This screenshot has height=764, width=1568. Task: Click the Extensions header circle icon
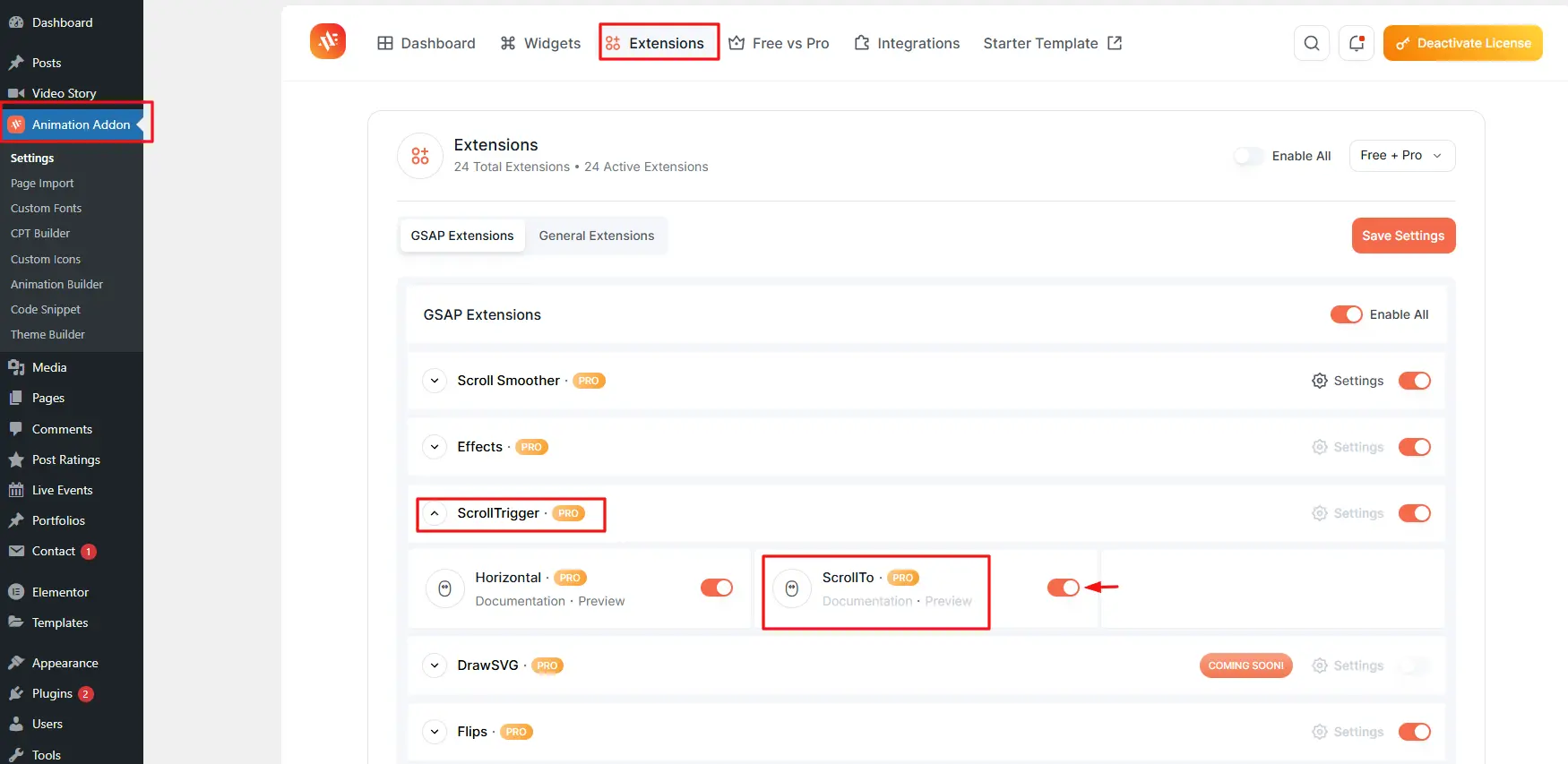coord(420,156)
